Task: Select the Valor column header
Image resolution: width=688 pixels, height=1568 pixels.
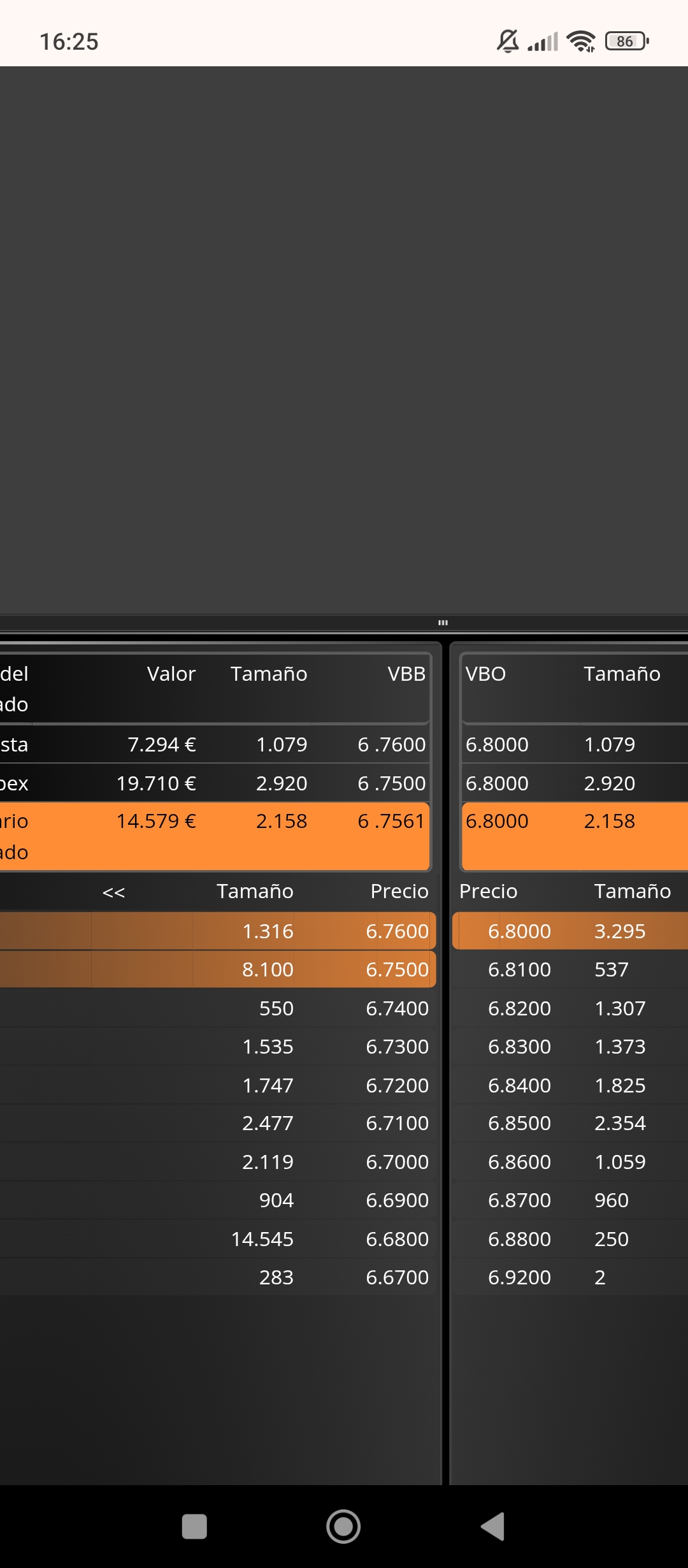Action: (x=171, y=674)
